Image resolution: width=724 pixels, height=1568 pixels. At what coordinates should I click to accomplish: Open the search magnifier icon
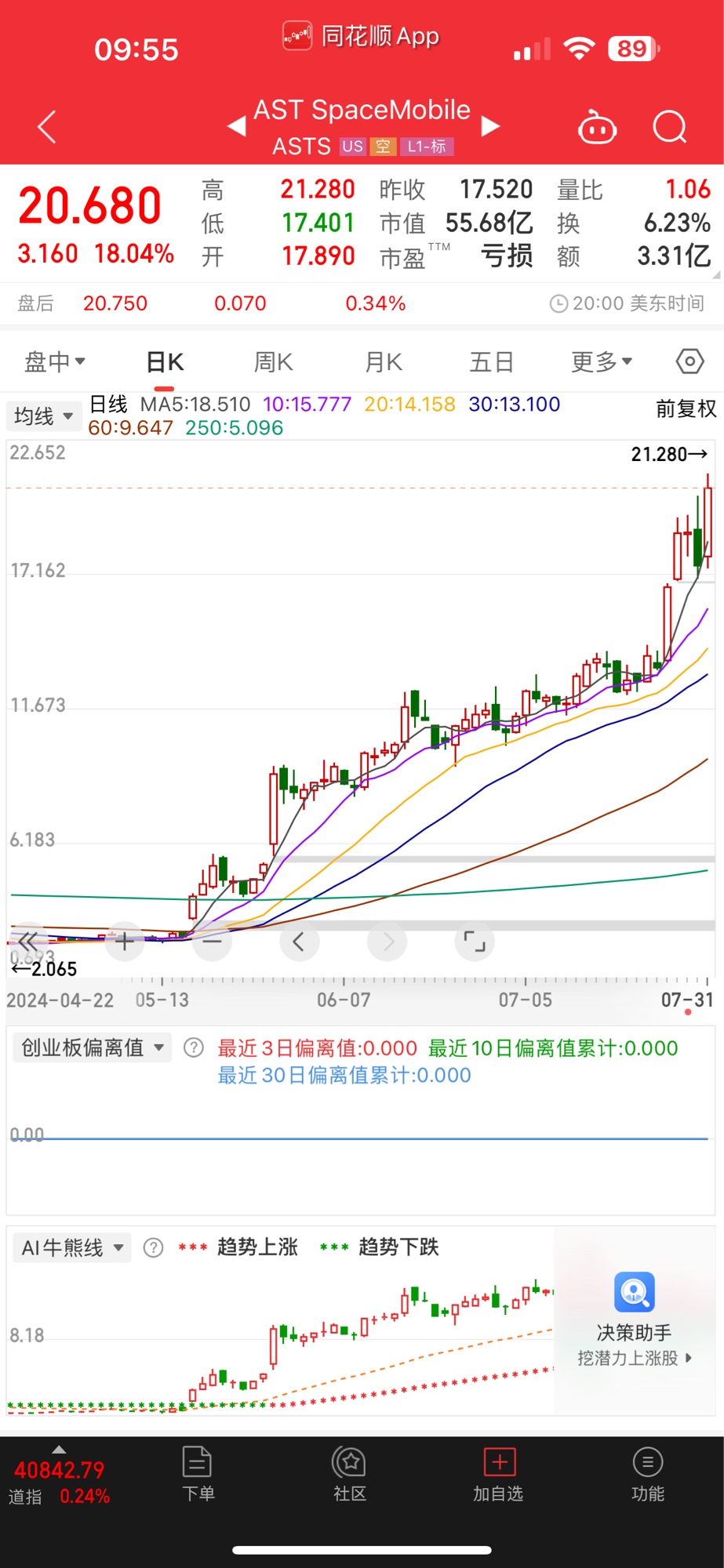coord(670,126)
